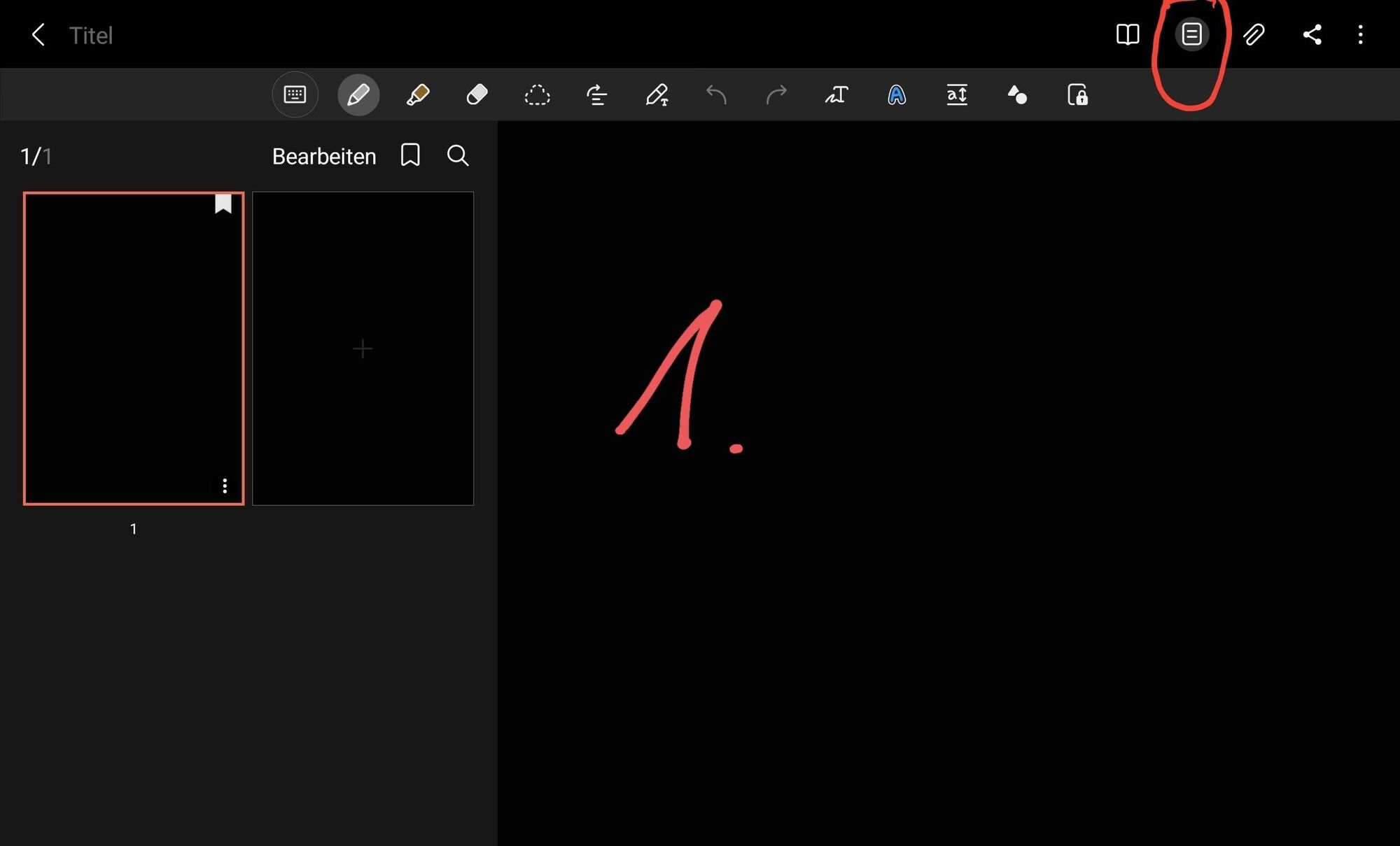Viewport: 1400px width, 846px height.
Task: Click the straighten handwriting icon
Action: [x=596, y=94]
